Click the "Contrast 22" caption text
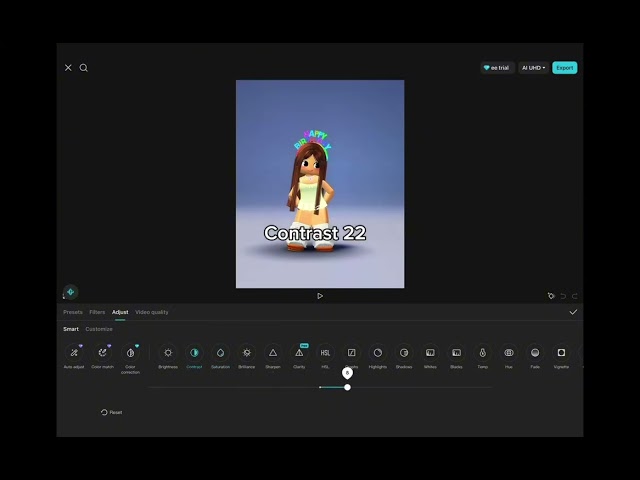Viewport: 640px width, 480px height. [315, 233]
